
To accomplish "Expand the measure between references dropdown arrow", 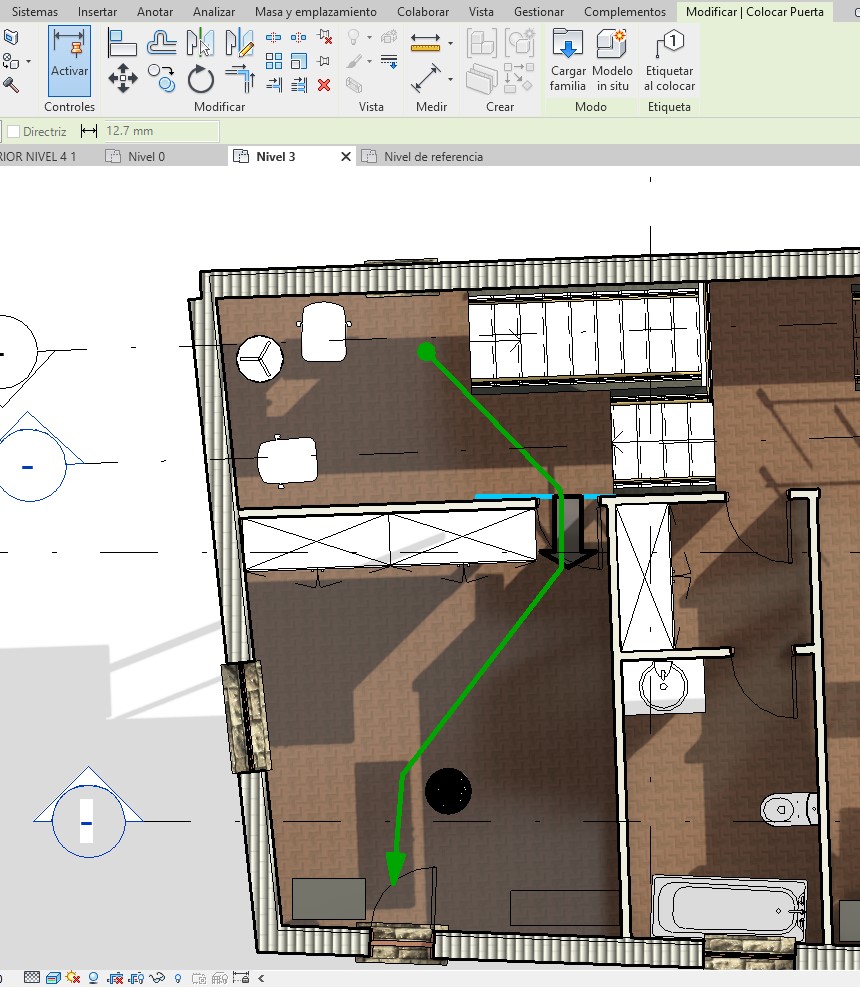I will click(450, 43).
